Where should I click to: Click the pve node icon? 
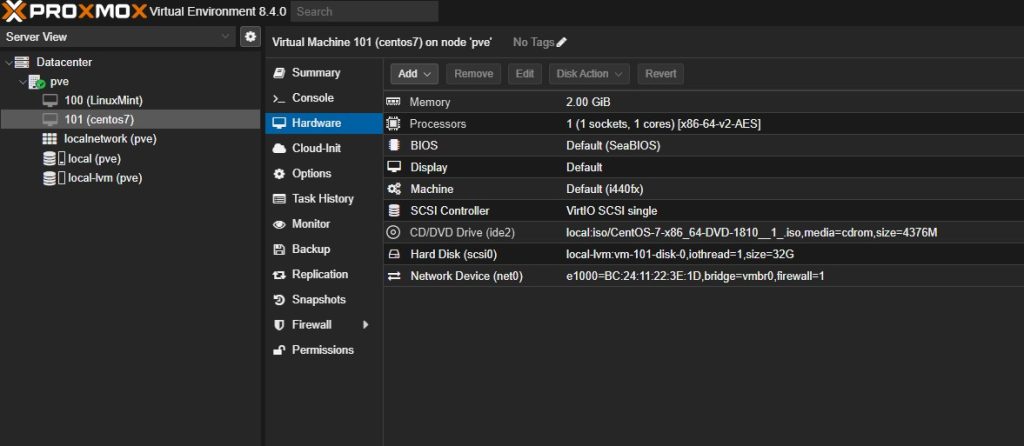[x=37, y=82]
